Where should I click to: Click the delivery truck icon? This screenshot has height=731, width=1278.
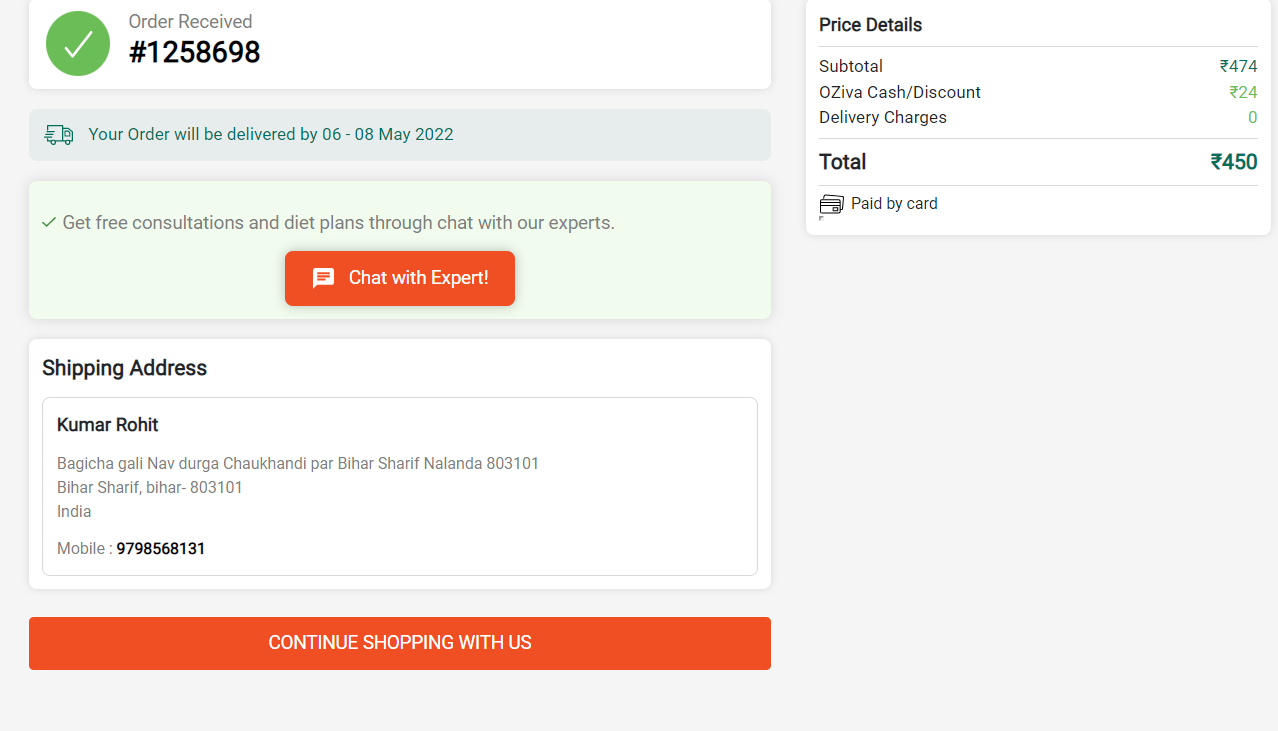[x=59, y=135]
